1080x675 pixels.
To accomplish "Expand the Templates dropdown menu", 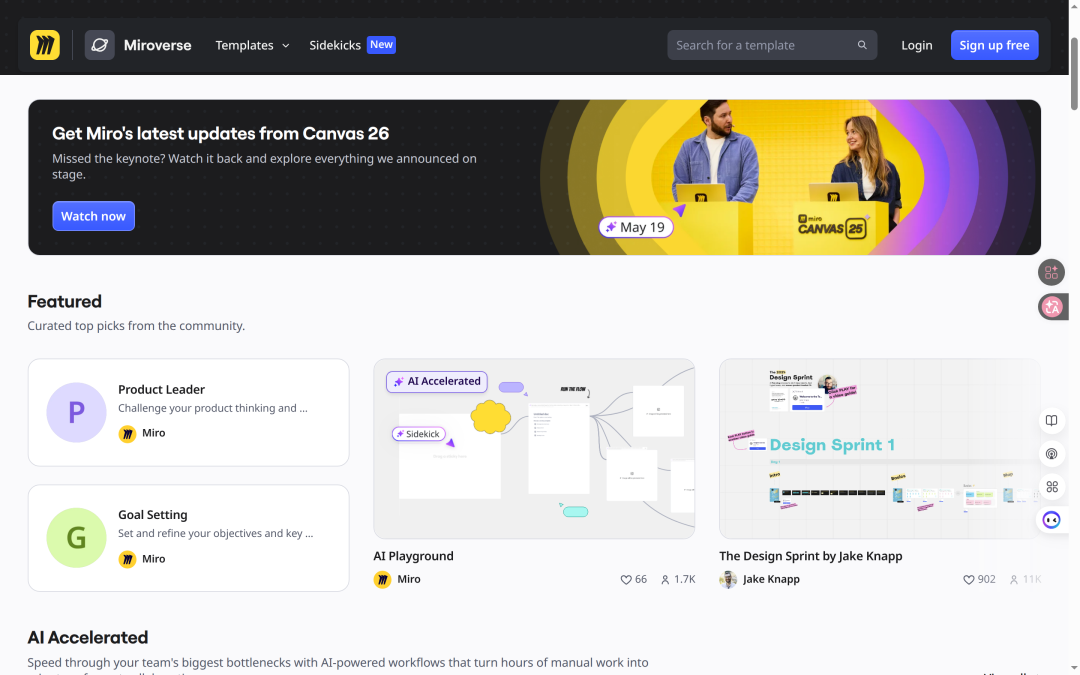I will [x=252, y=45].
